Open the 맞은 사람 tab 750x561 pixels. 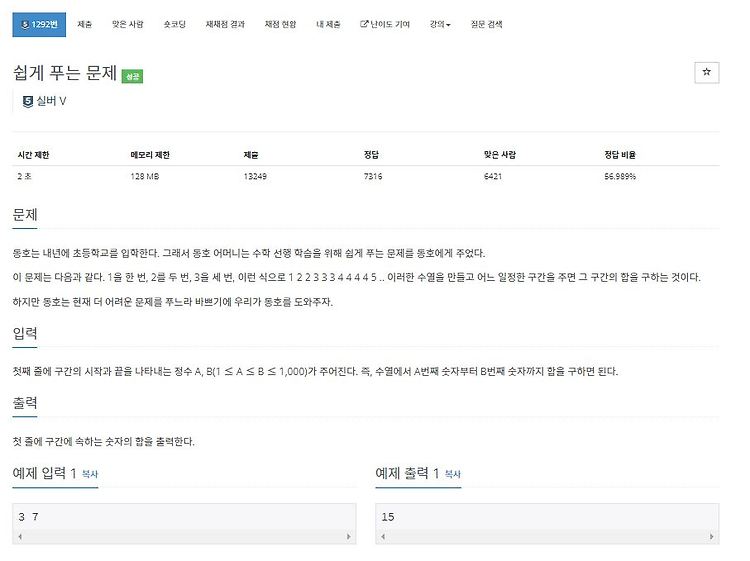pyautogui.click(x=127, y=24)
